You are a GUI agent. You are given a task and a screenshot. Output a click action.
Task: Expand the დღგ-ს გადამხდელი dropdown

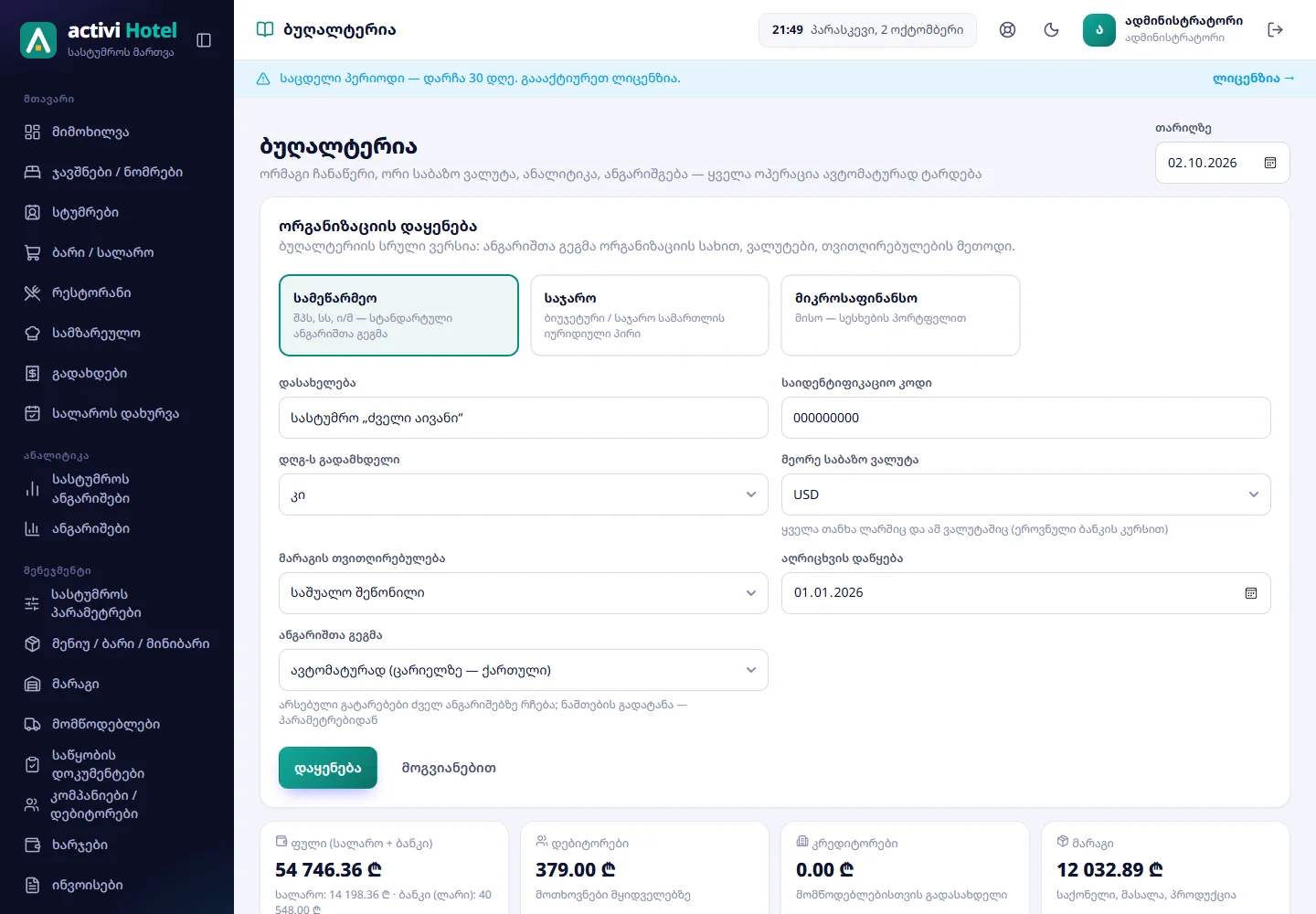[x=523, y=494]
